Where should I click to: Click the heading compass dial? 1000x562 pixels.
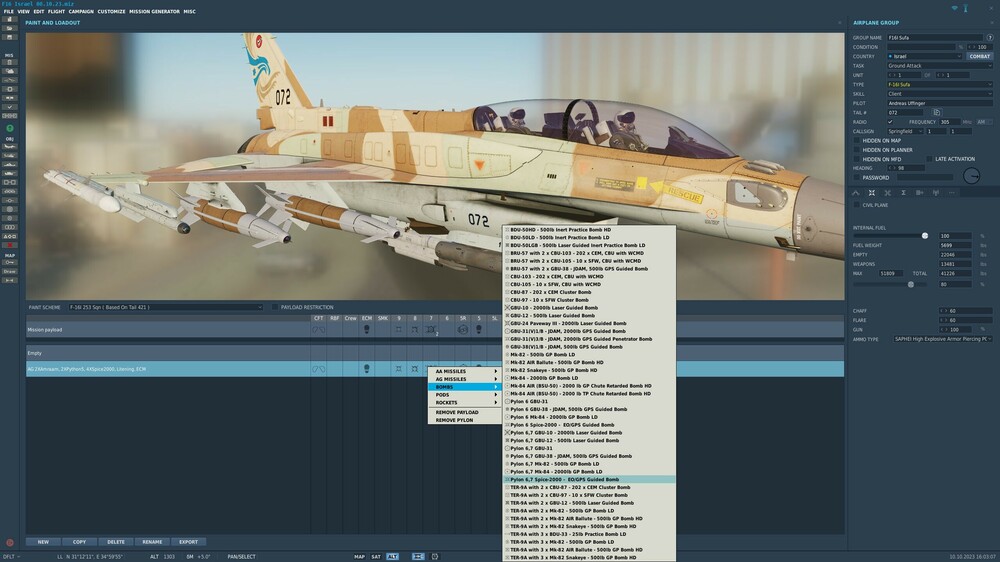[971, 175]
